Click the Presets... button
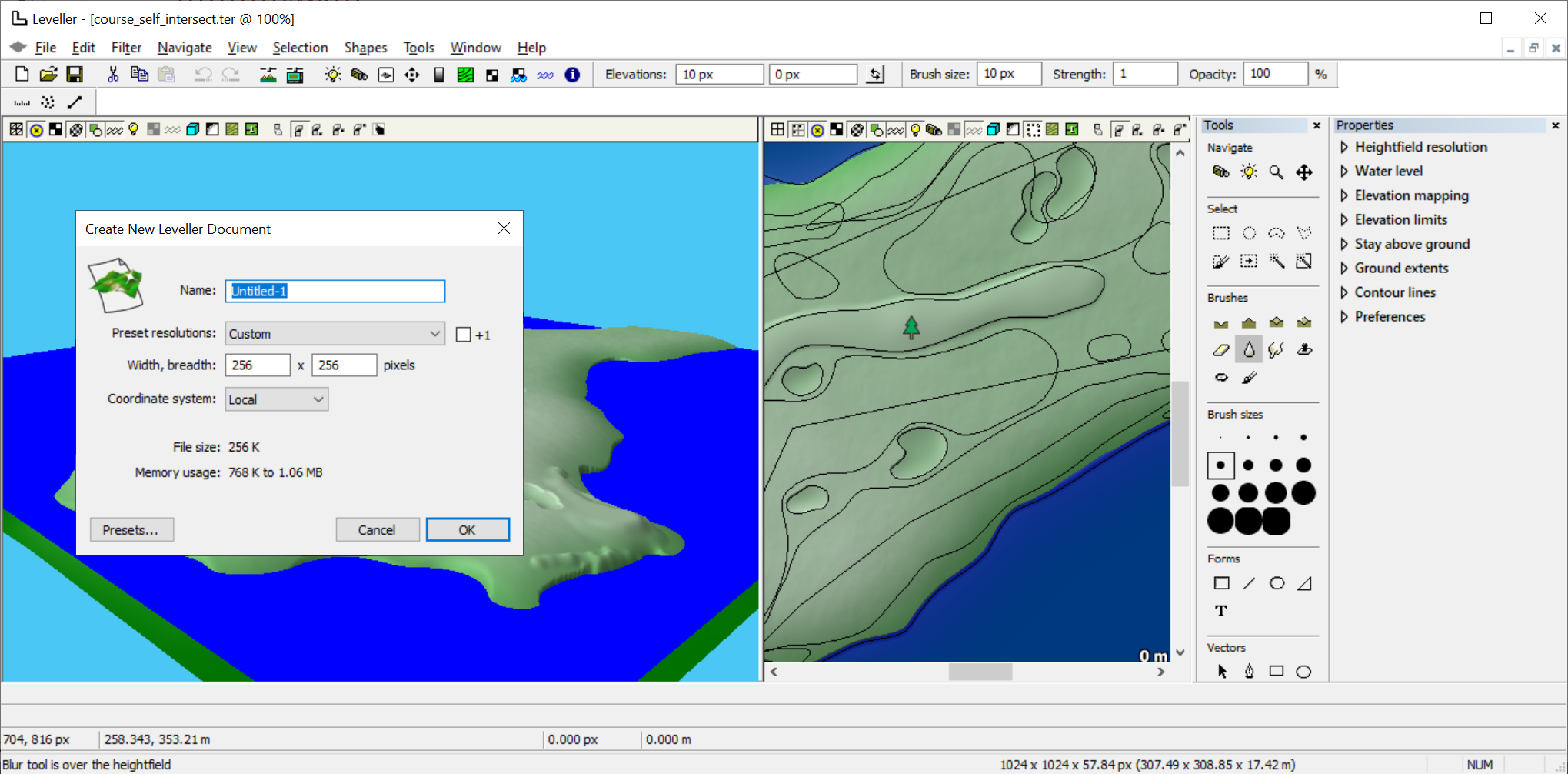 click(x=131, y=530)
